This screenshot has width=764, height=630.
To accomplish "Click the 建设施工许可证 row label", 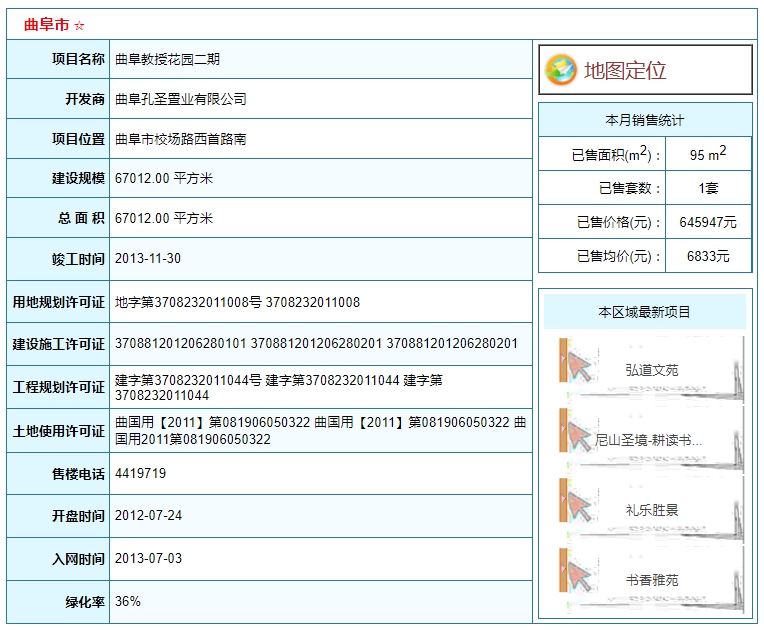I will pos(58,344).
